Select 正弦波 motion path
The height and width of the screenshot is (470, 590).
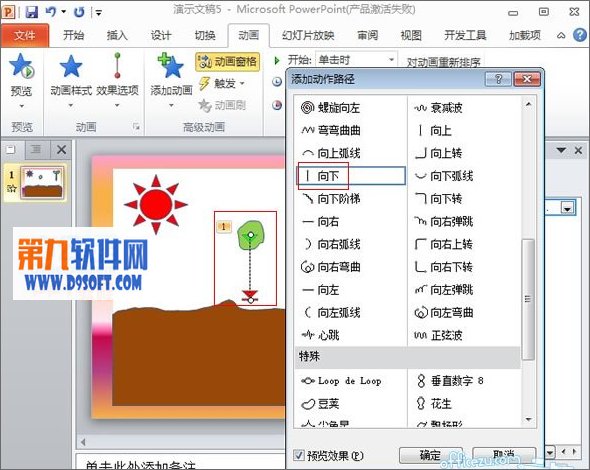tap(438, 335)
